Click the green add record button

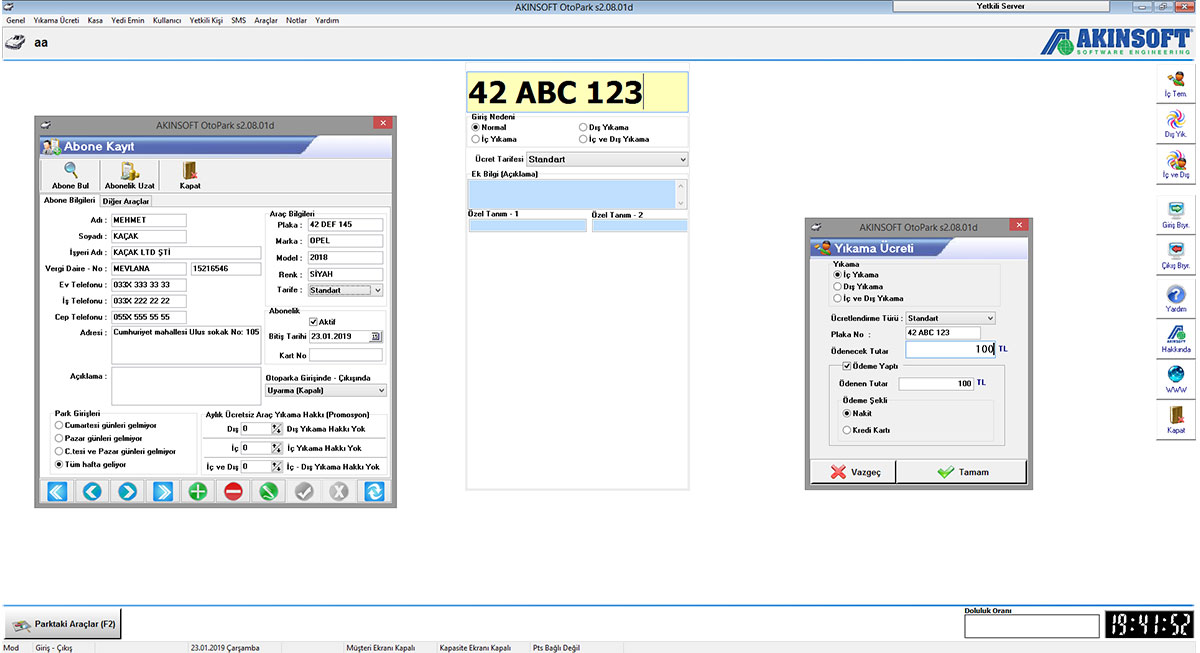[198, 491]
